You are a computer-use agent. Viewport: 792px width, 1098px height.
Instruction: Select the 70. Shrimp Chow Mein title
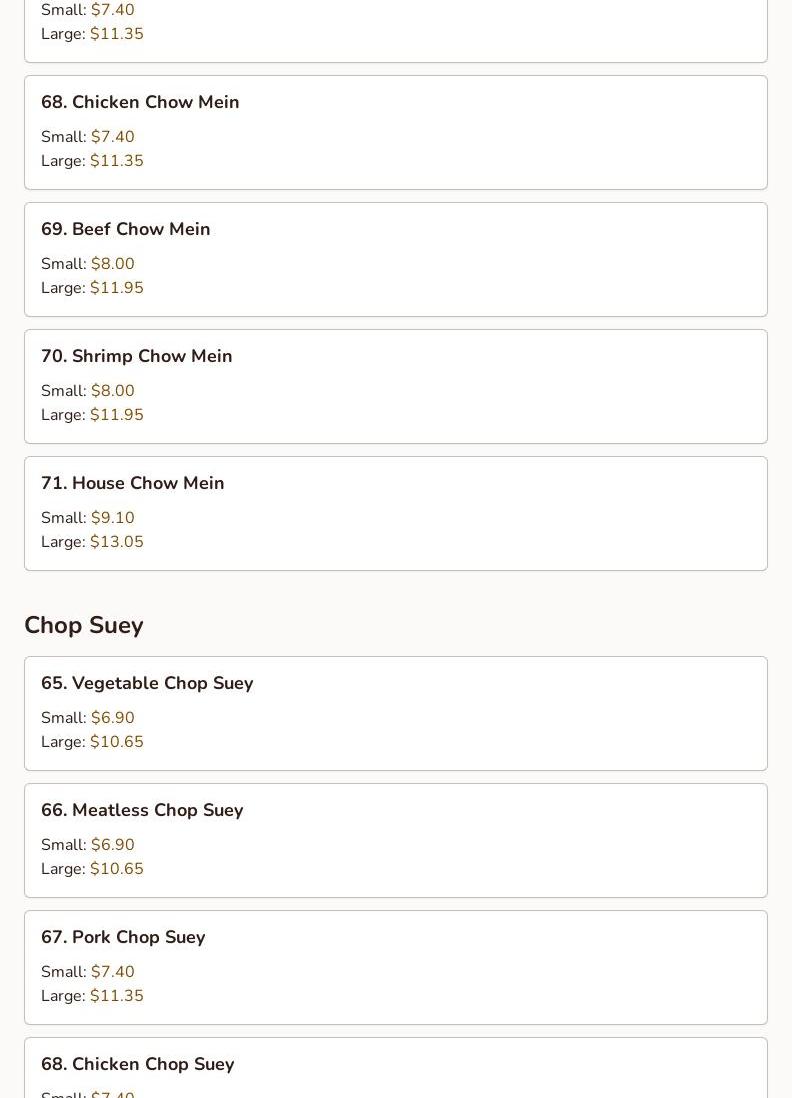pos(137,356)
